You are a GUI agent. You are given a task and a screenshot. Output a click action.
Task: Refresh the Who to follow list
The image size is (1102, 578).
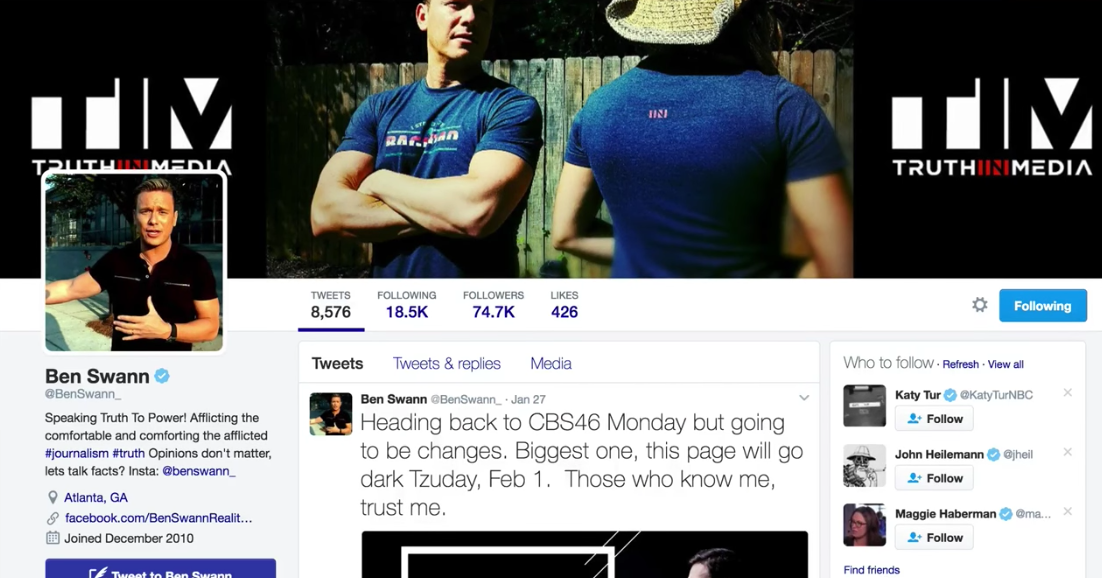coord(960,364)
